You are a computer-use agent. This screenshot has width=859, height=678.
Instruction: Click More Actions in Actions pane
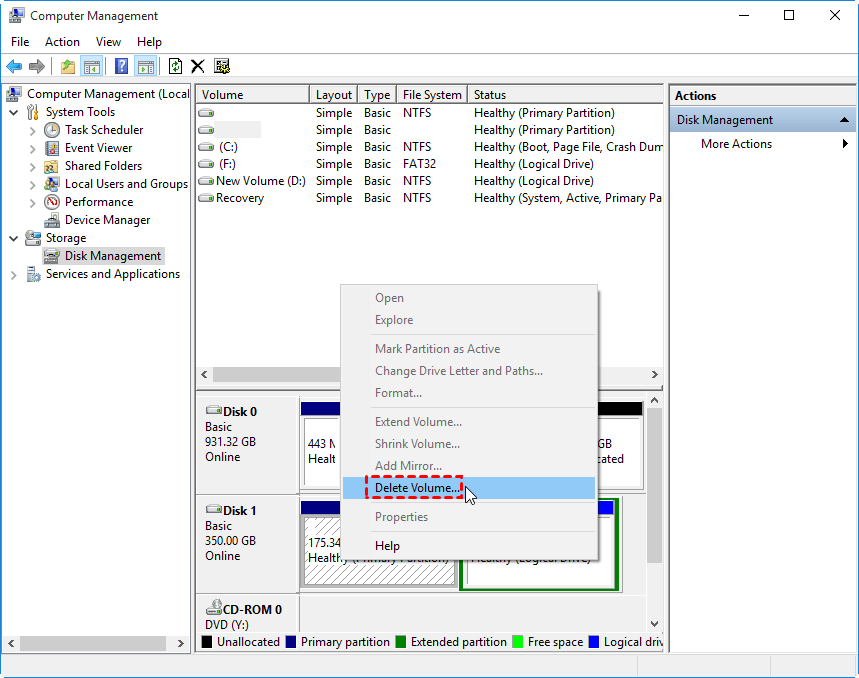[736, 144]
